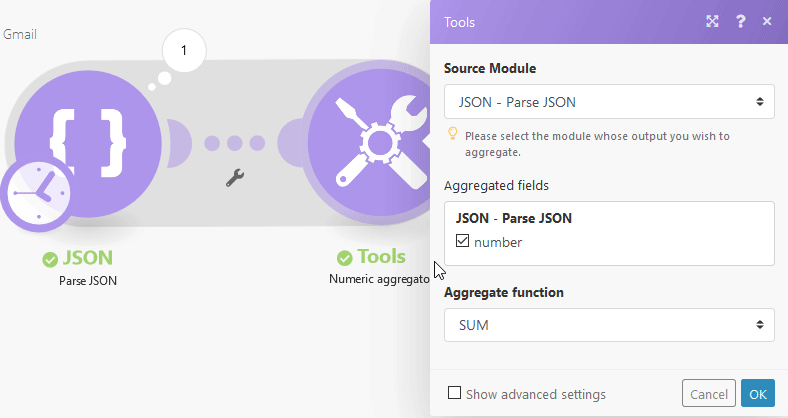The width and height of the screenshot is (788, 418).
Task: Click the Cancel button
Action: pos(709,393)
